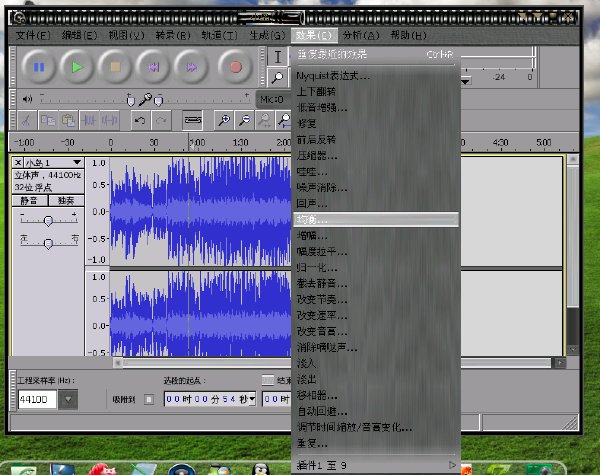Click the Pause transport button
This screenshot has width=600, height=475.
[x=39, y=67]
